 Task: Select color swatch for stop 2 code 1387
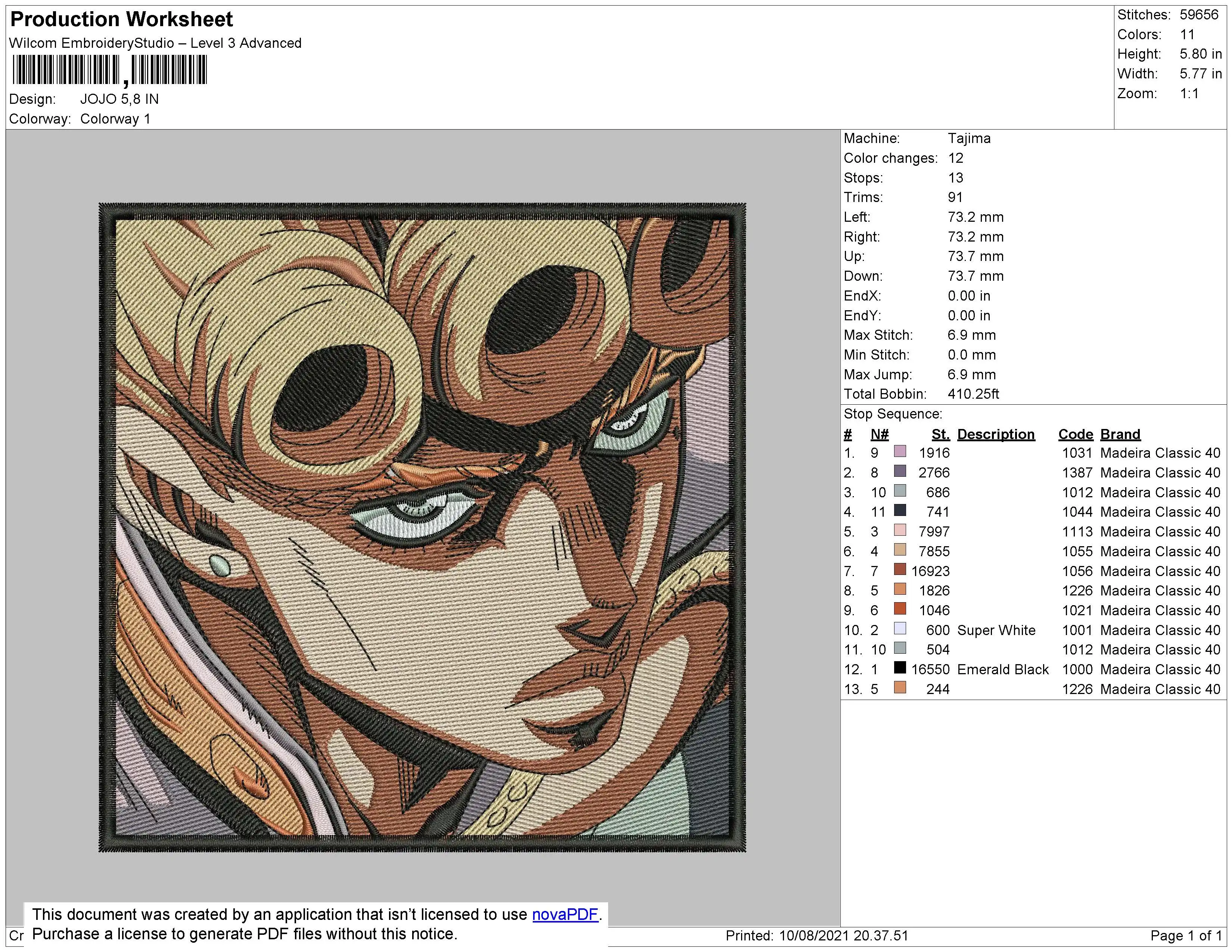(900, 472)
